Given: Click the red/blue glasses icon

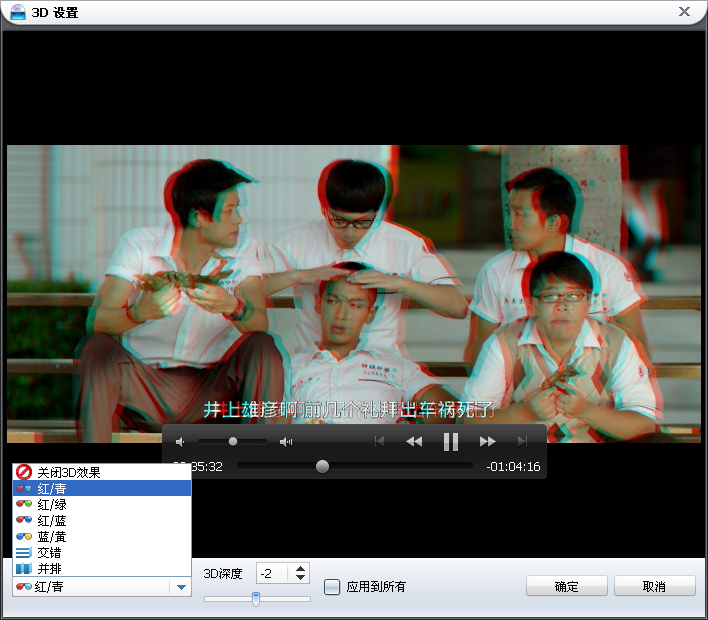Looking at the screenshot, I should [23, 520].
